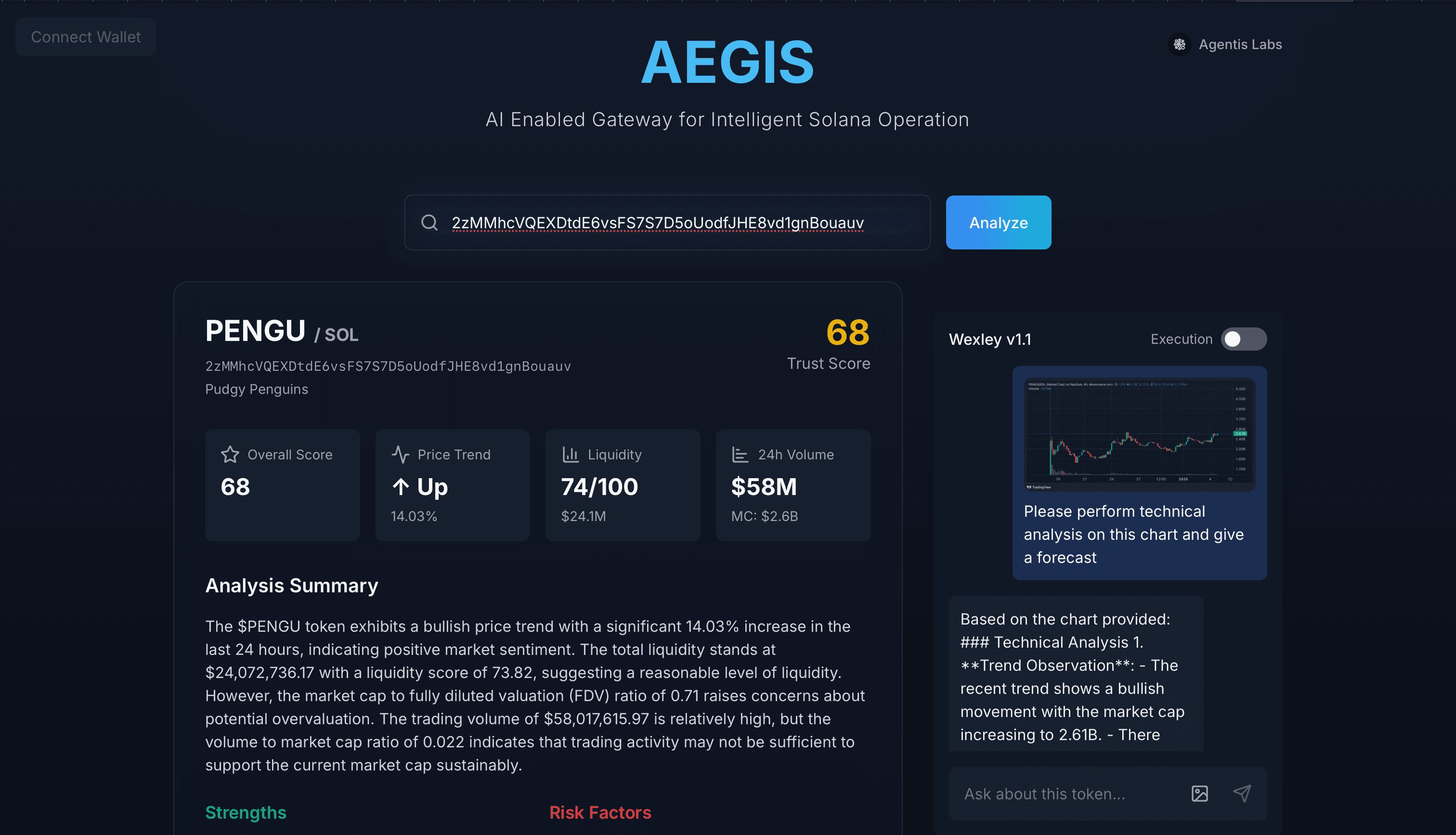This screenshot has width=1456, height=835.
Task: Click the Agentis Labs settings gear icon
Action: pos(1181,44)
